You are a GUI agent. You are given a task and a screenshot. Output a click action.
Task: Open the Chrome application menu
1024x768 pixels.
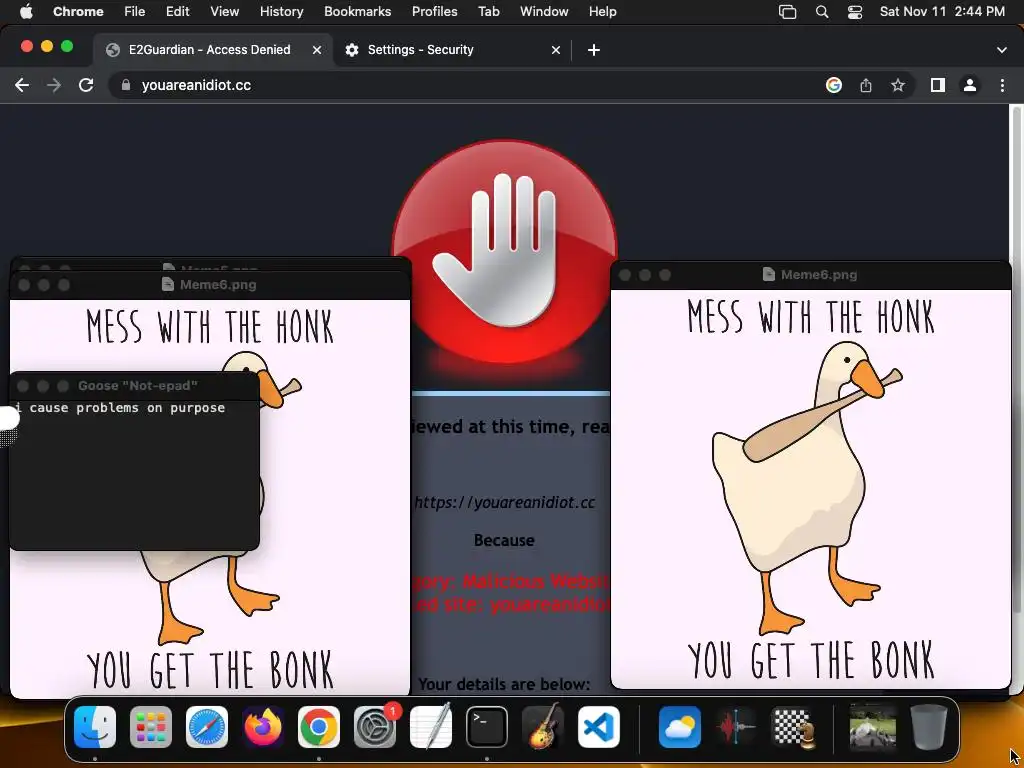[78, 12]
